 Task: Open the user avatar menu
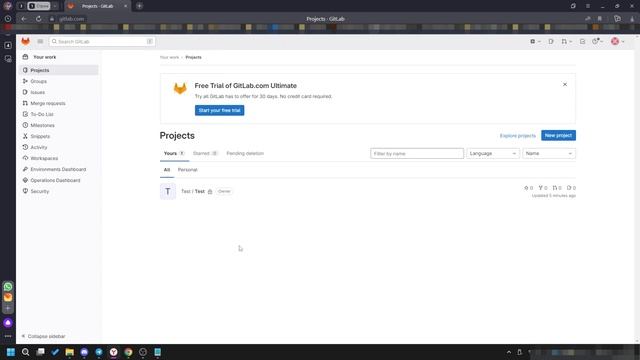click(x=617, y=41)
